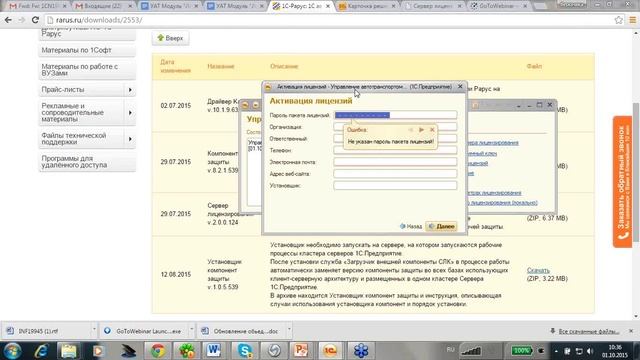
Task: Close the Ошибка error popup
Action: [x=432, y=130]
